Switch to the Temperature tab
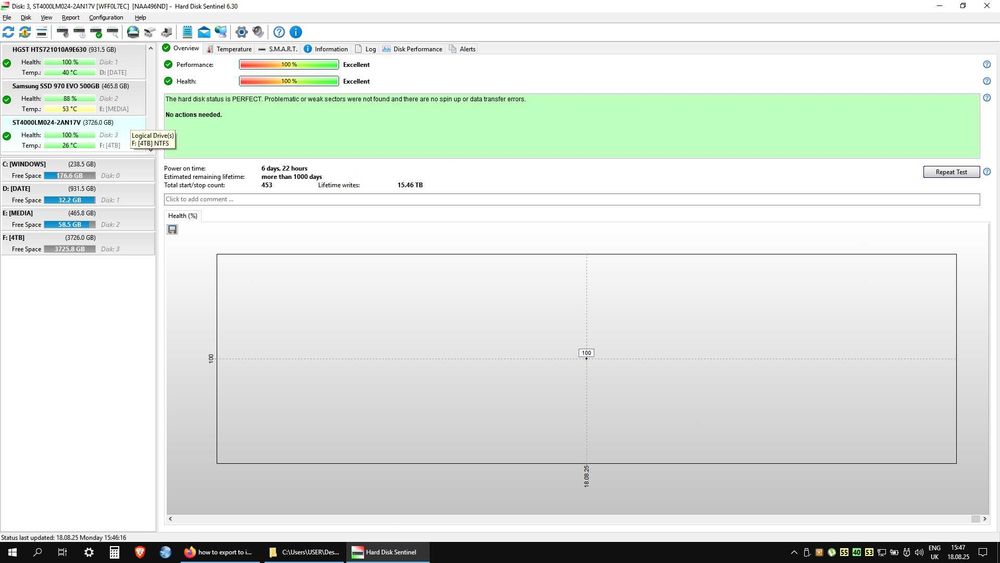Image resolution: width=1000 pixels, height=563 pixels. tap(229, 49)
